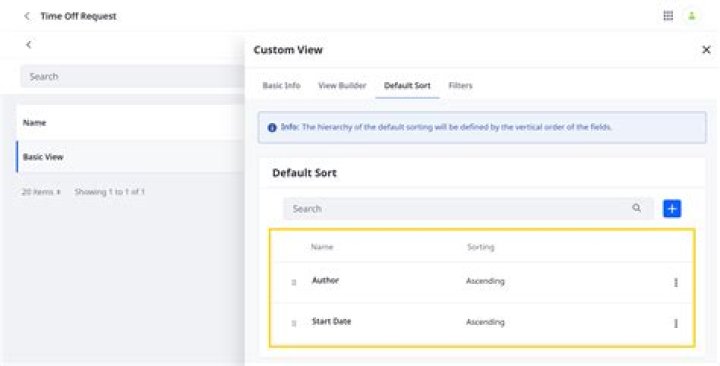Click the Default Sort section heading
The height and width of the screenshot is (366, 720).
(x=304, y=173)
